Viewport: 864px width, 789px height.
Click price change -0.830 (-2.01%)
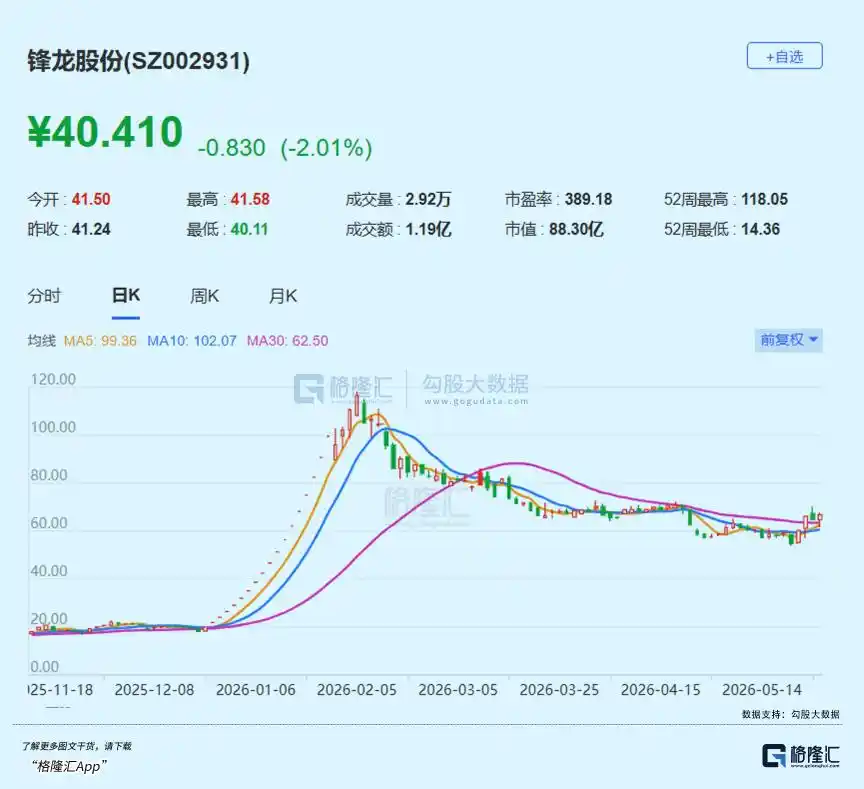[x=285, y=148]
